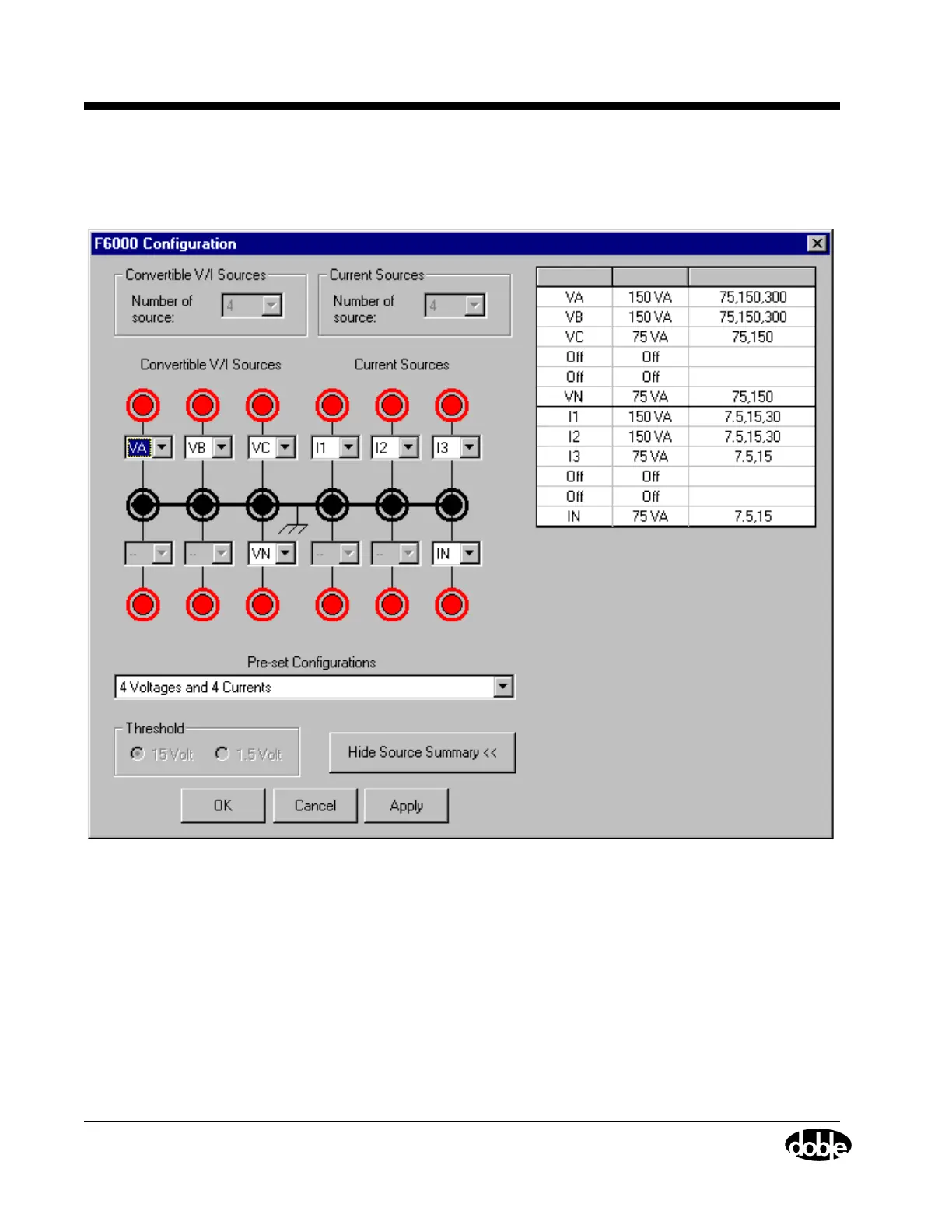
Task: Open the I1 source dropdown
Action: tap(349, 448)
